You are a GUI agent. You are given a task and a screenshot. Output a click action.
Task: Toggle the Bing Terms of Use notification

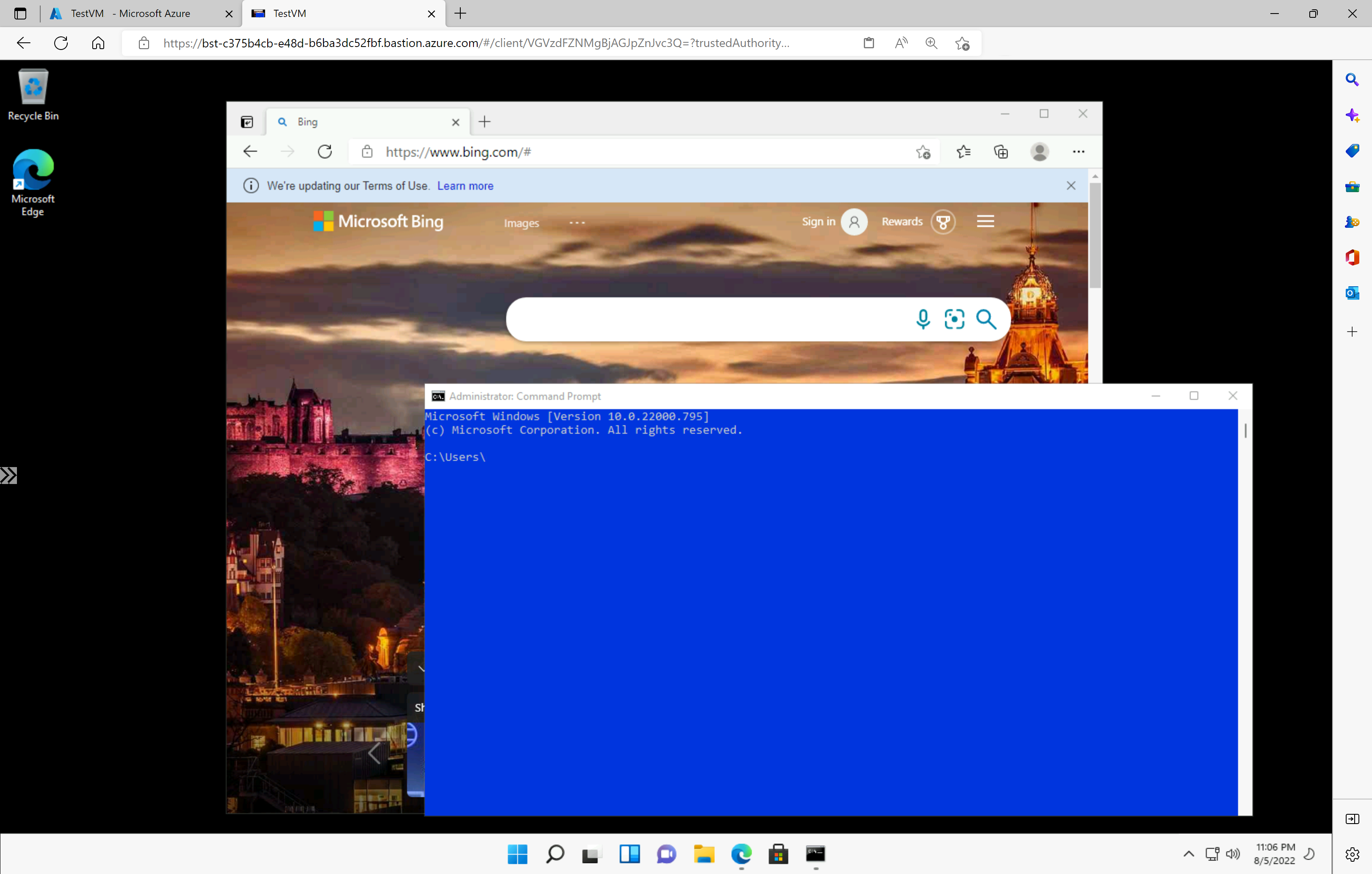pyautogui.click(x=1071, y=186)
